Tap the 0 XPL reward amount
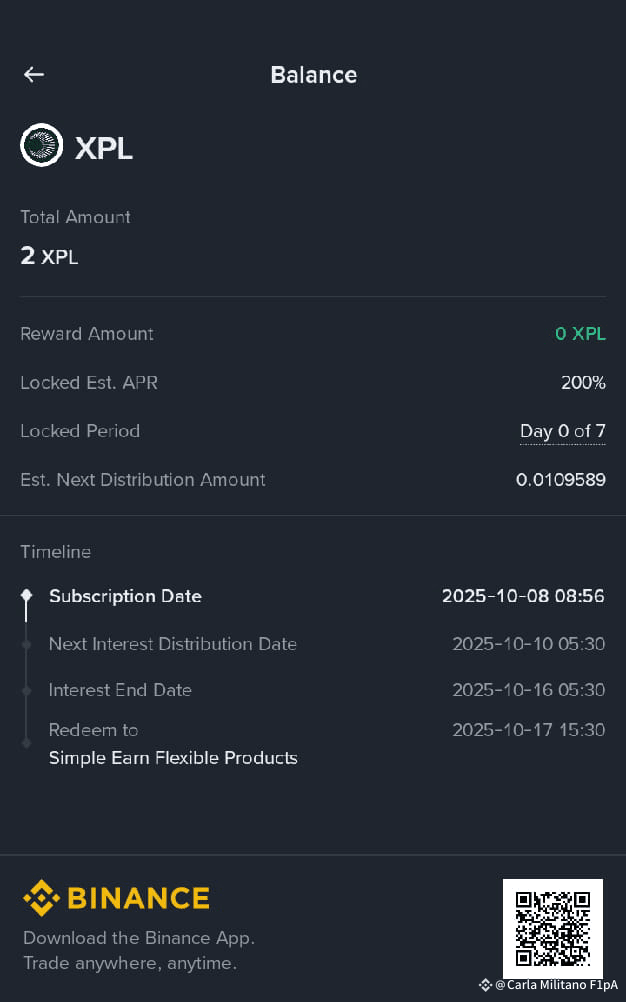626x1002 pixels. coord(580,334)
